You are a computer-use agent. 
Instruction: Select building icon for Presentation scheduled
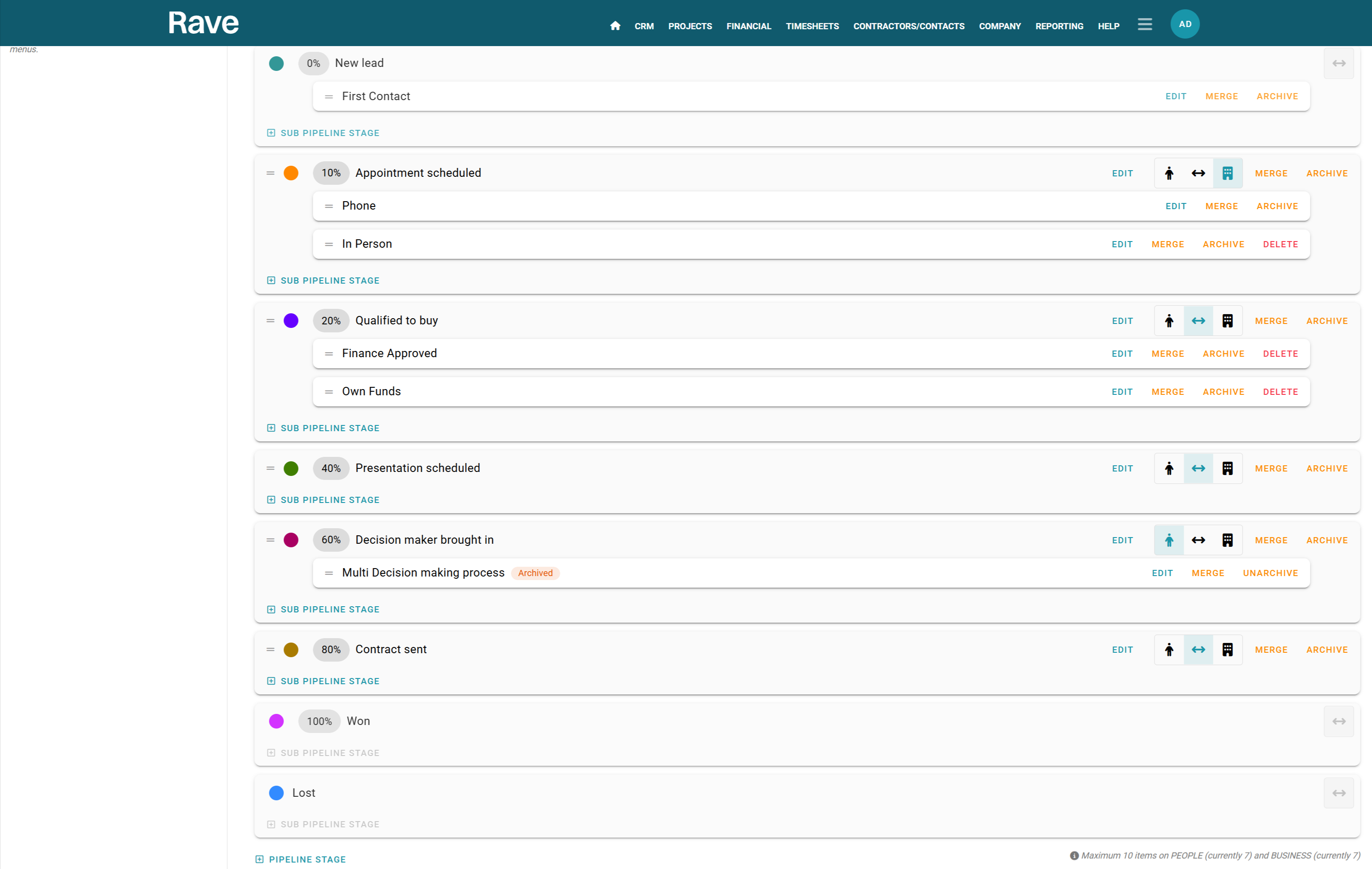tap(1228, 468)
